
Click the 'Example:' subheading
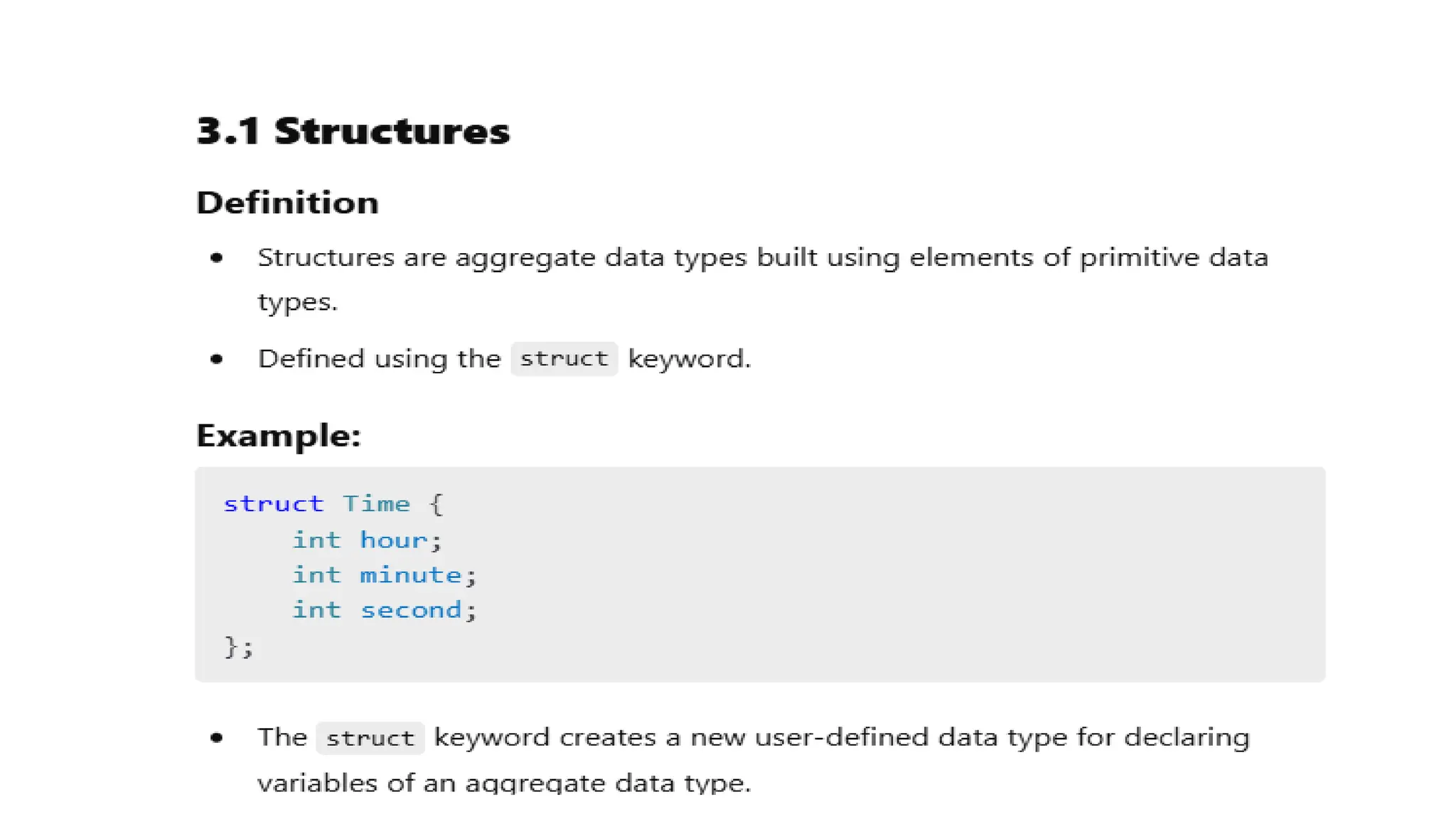click(279, 436)
